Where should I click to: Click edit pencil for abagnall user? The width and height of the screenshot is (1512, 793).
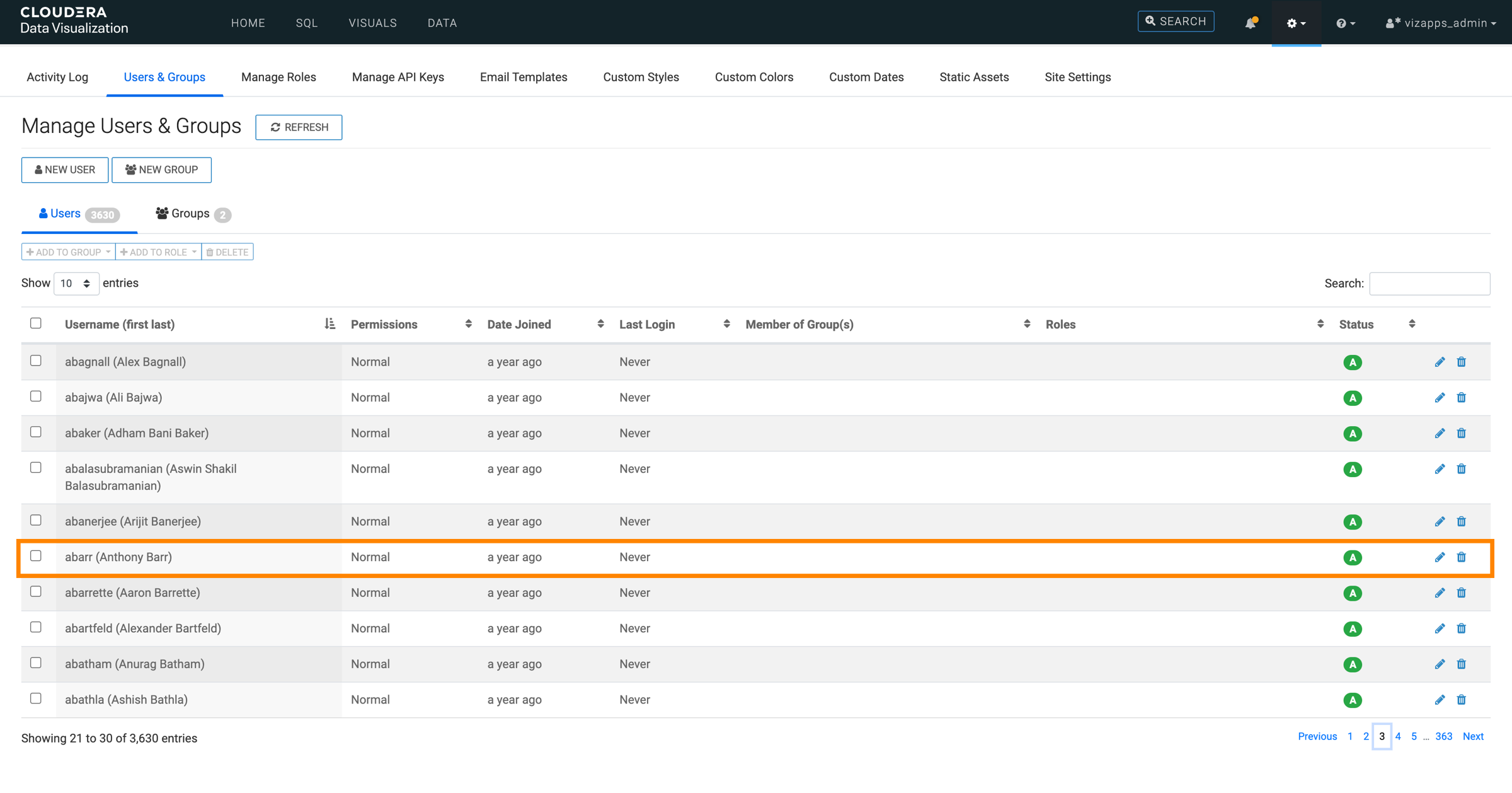[x=1440, y=362]
